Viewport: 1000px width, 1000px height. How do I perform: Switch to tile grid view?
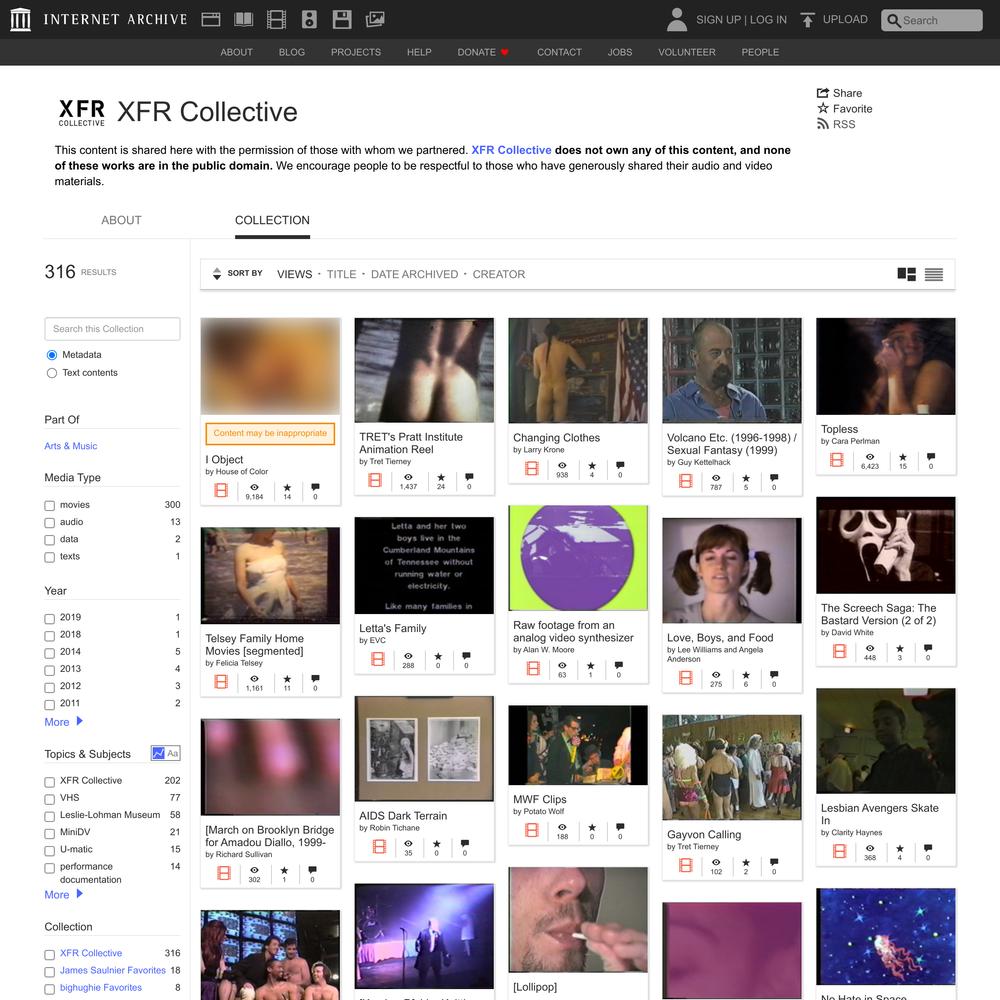click(906, 274)
